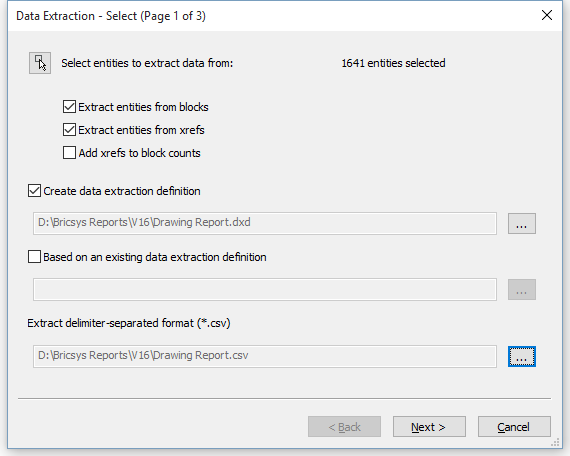The height and width of the screenshot is (456, 570).
Task: Click the Next > button
Action: tap(429, 427)
